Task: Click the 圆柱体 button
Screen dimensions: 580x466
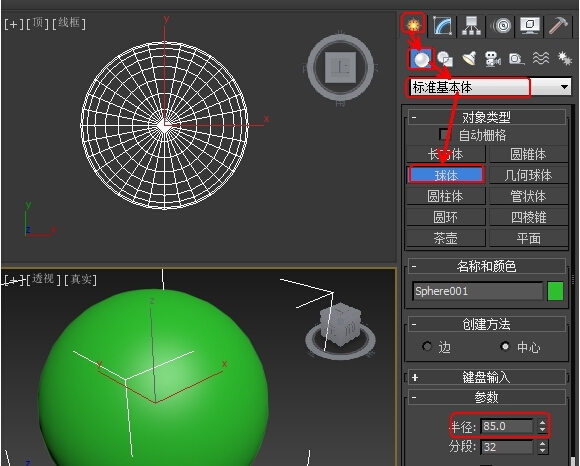Action: [x=446, y=196]
